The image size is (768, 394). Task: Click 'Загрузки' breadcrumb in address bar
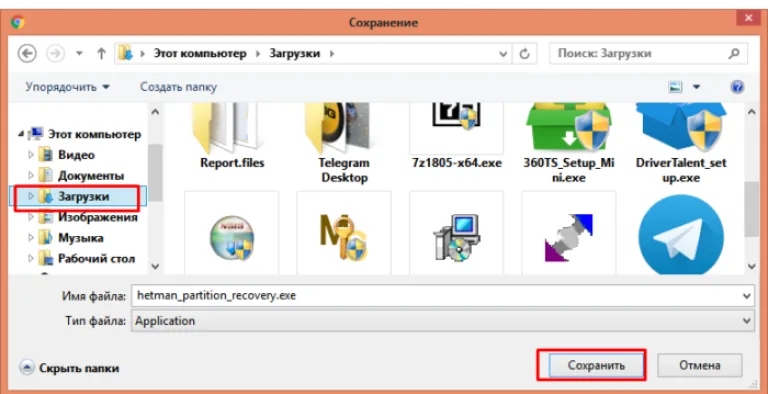294,53
